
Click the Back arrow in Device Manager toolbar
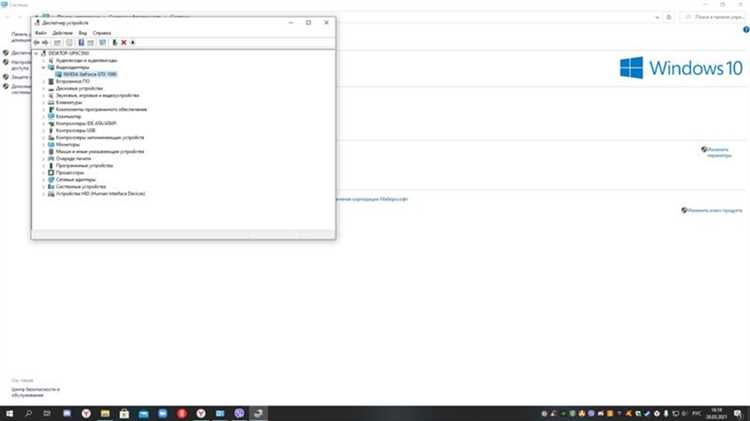tap(36, 43)
